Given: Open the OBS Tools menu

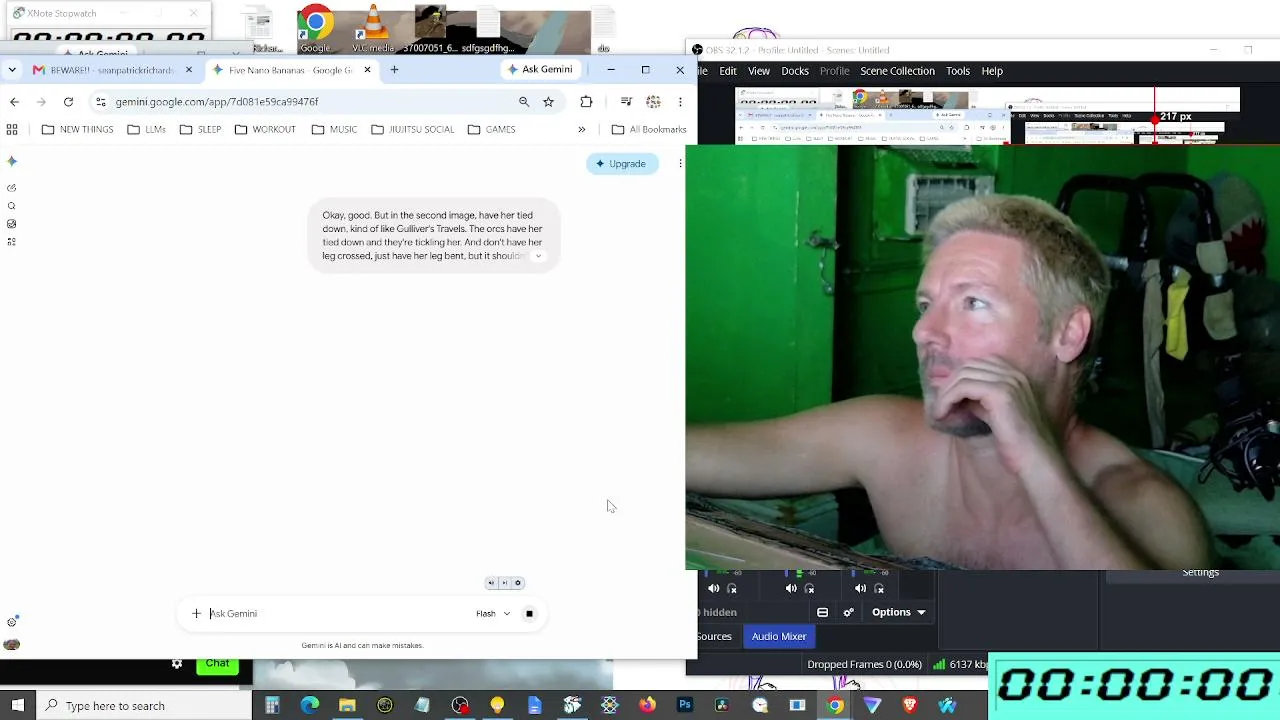Looking at the screenshot, I should (958, 71).
